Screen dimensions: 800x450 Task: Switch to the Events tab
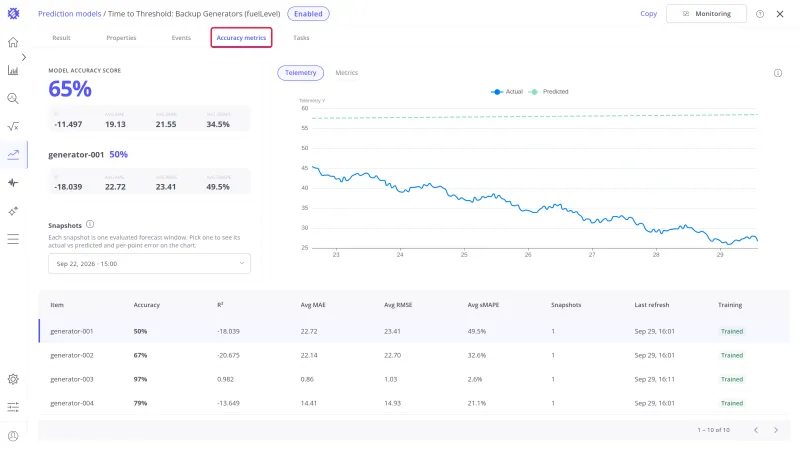(x=181, y=38)
